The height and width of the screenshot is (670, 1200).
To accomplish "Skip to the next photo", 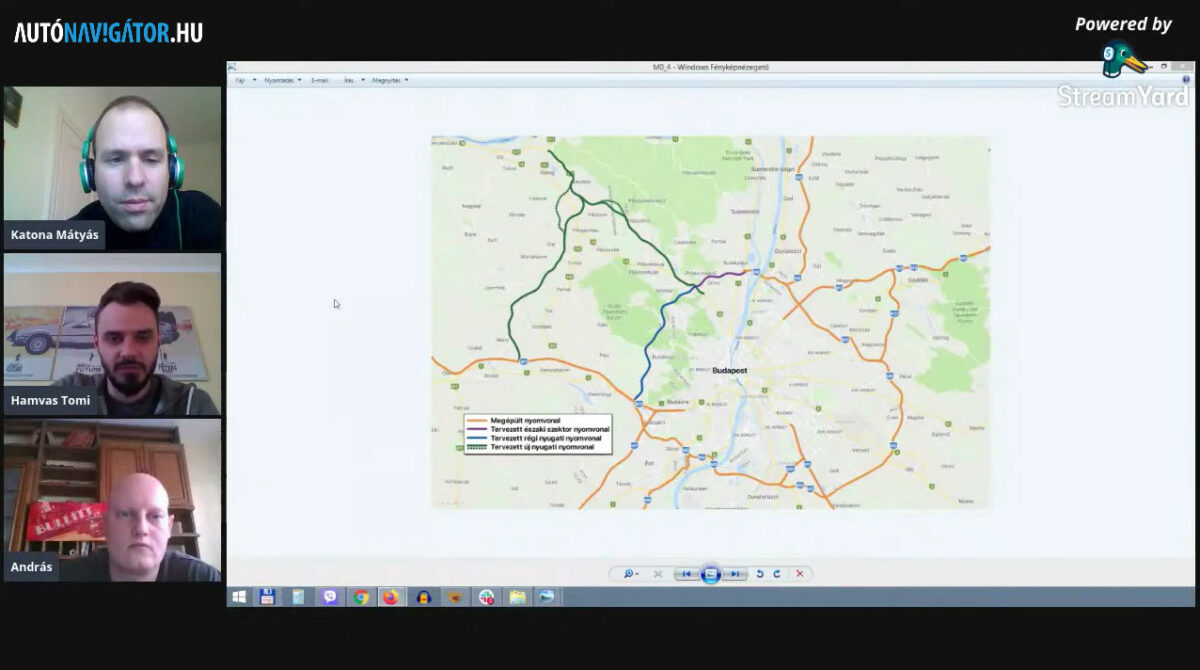I will point(735,574).
